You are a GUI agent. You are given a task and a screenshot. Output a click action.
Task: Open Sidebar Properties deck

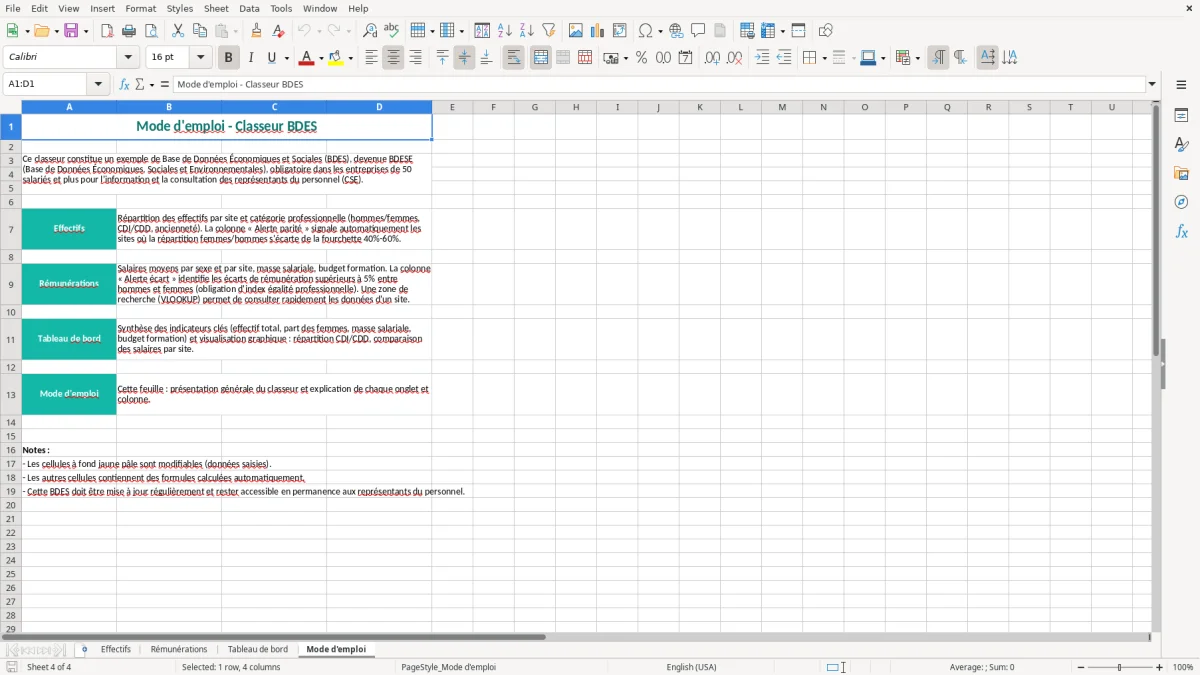1181,116
